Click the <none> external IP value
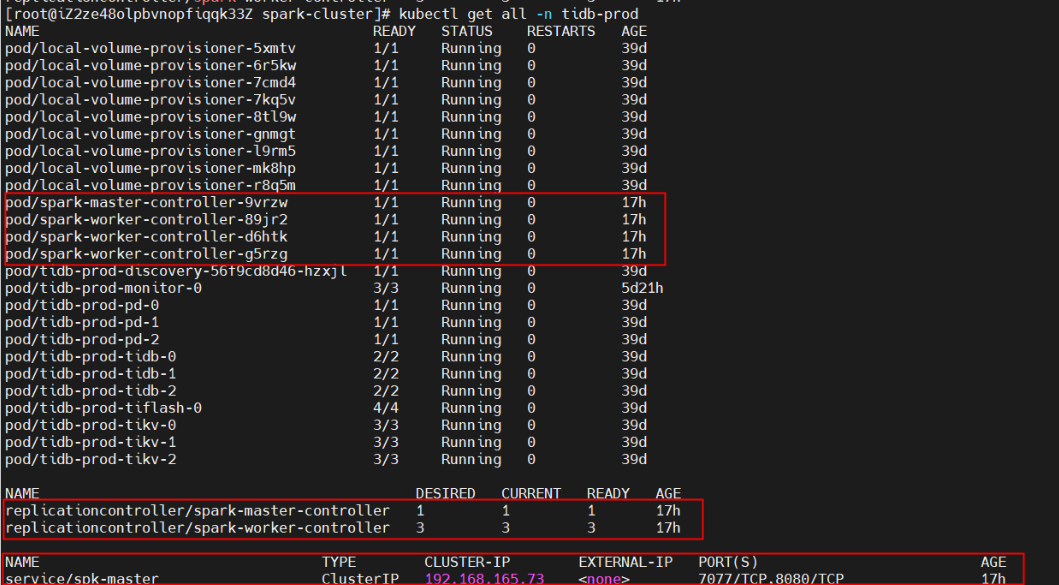The height and width of the screenshot is (585, 1059). (x=604, y=578)
